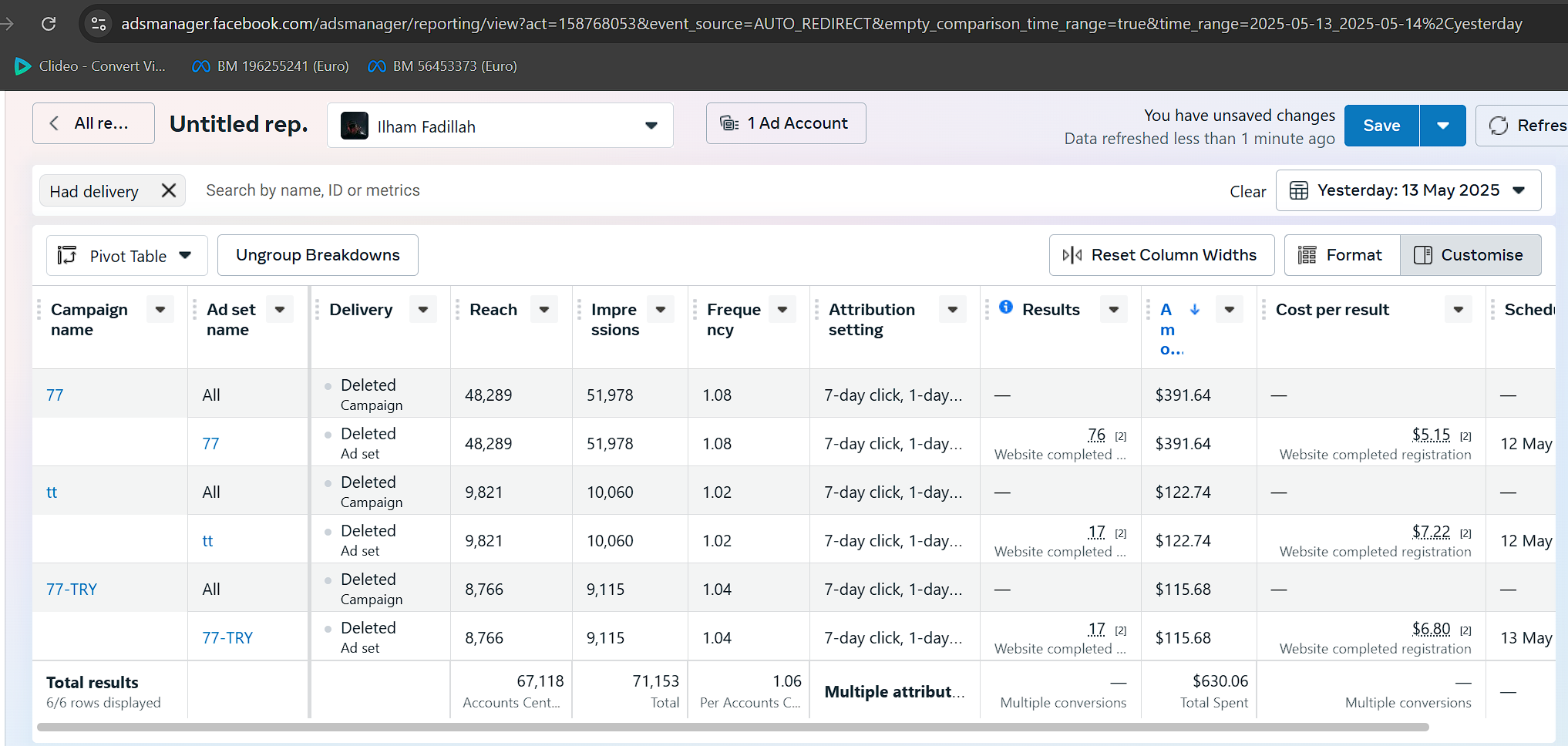Open BM 196255241 (Euro) bookmark
The width and height of the screenshot is (1568, 746).
click(271, 66)
